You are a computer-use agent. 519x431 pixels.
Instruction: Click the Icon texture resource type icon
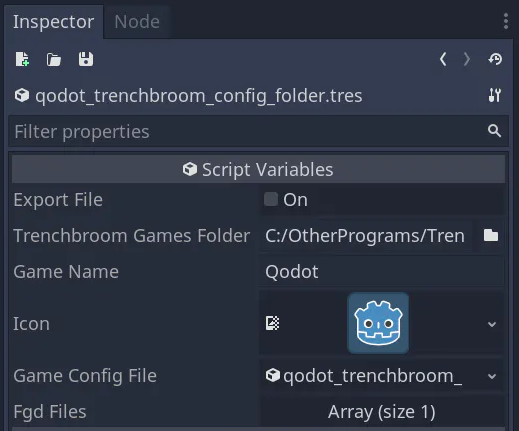[272, 323]
